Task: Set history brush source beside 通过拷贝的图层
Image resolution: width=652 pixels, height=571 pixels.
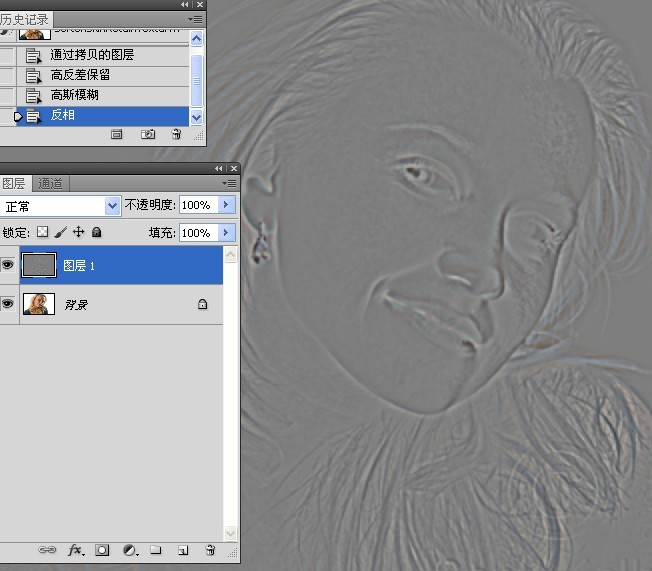Action: 7,55
